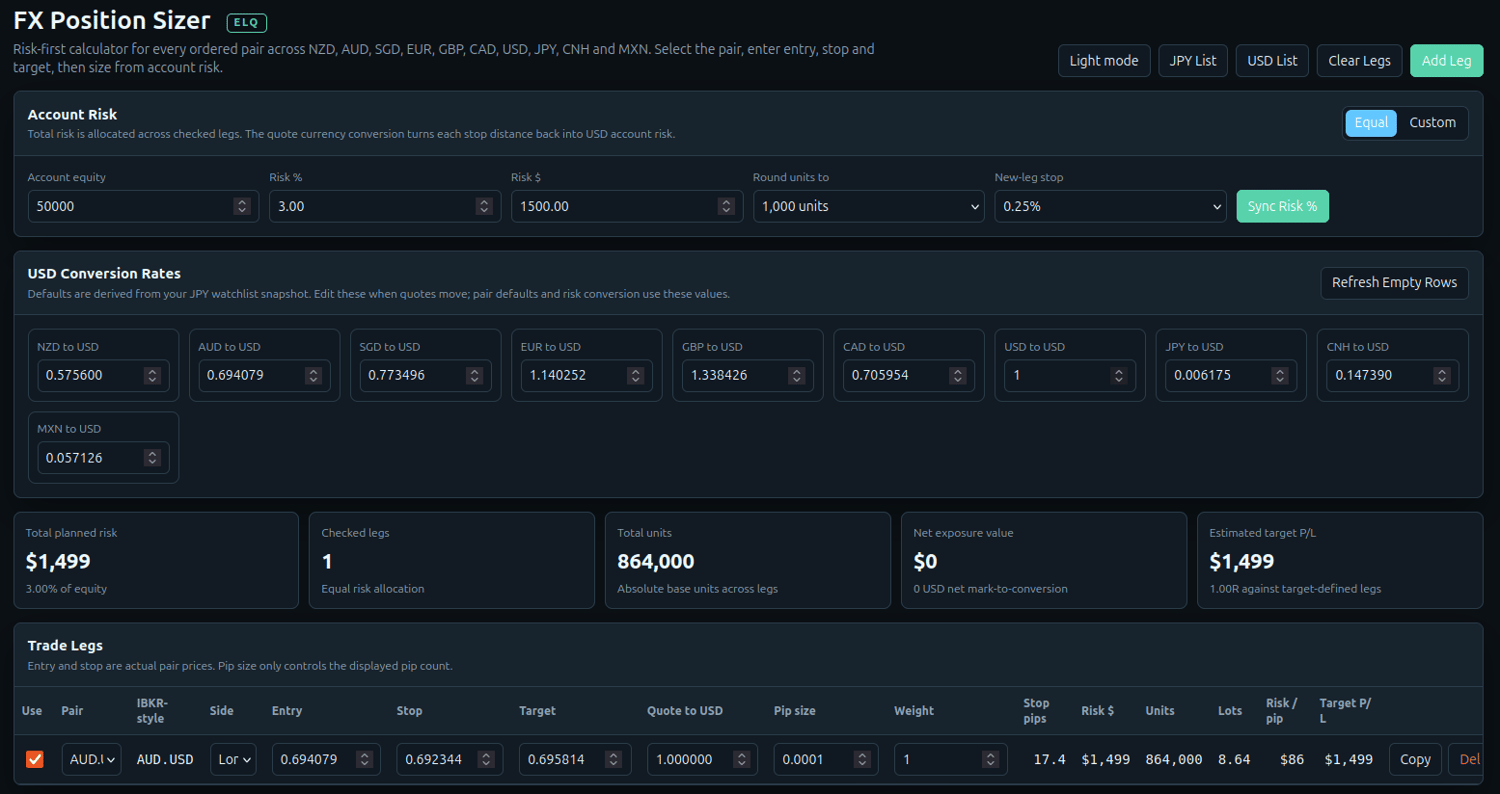Click the Account equity input field
Screen dimensions: 1500x794
tap(143, 206)
